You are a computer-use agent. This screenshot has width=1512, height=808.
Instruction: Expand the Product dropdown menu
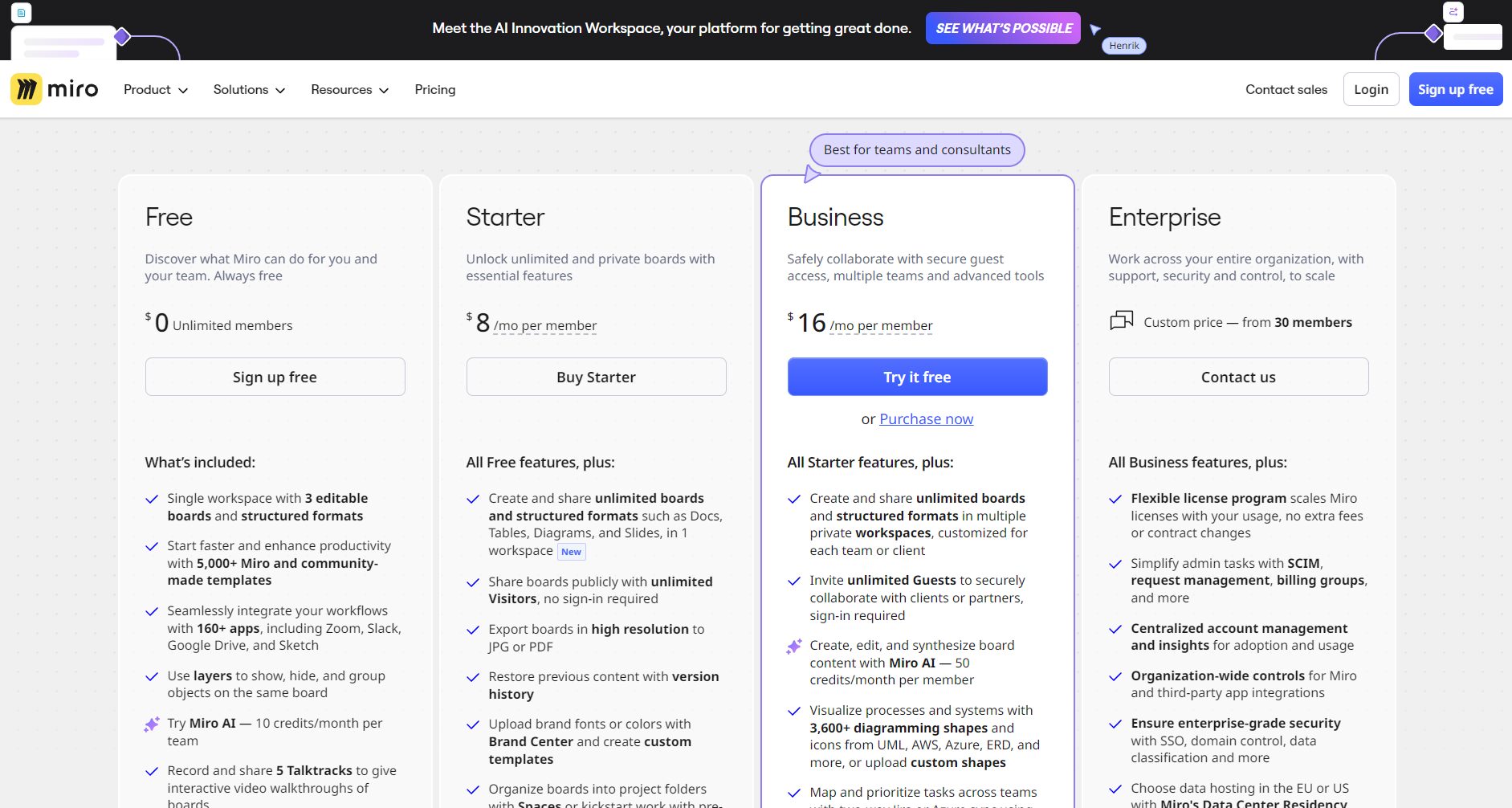[155, 90]
